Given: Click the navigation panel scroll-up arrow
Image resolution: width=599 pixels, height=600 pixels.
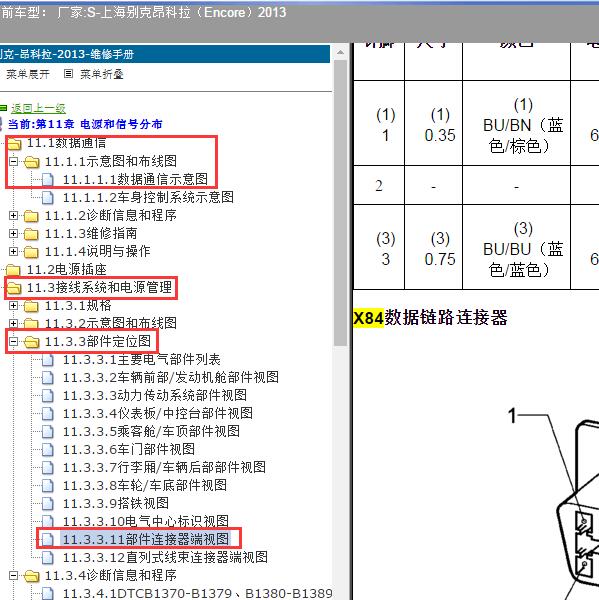Looking at the screenshot, I should pyautogui.click(x=340, y=52).
